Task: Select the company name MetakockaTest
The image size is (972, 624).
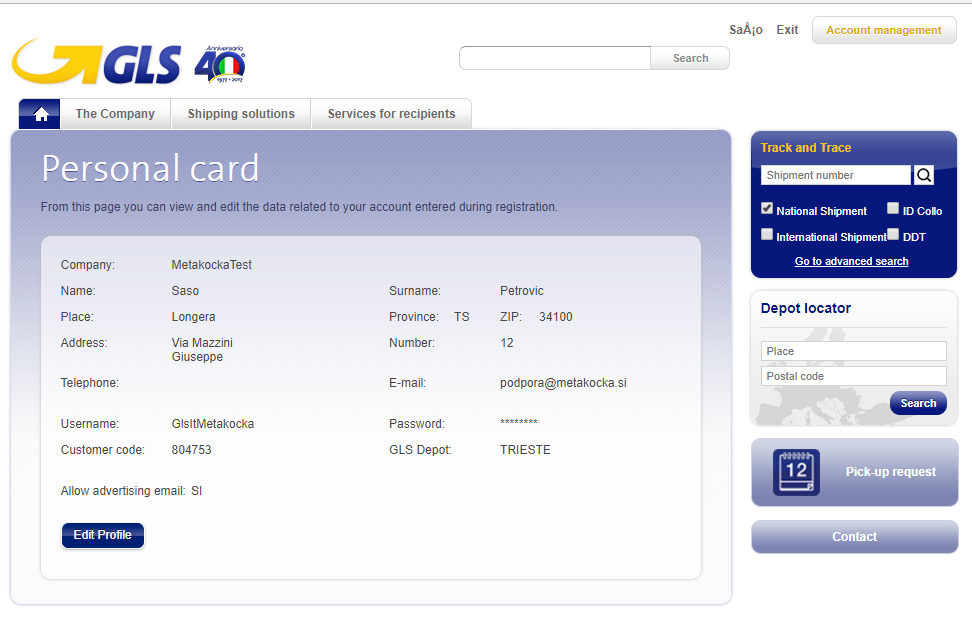Action: (x=211, y=265)
